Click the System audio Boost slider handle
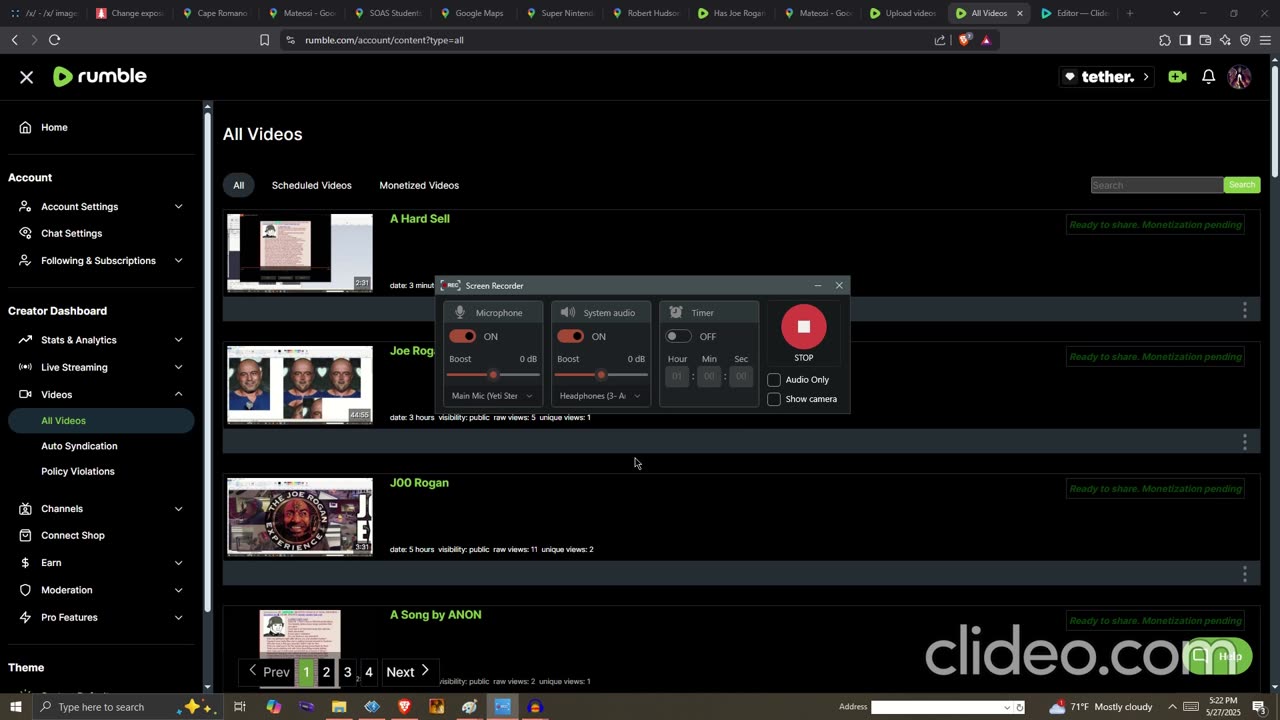The height and width of the screenshot is (720, 1280). [601, 375]
